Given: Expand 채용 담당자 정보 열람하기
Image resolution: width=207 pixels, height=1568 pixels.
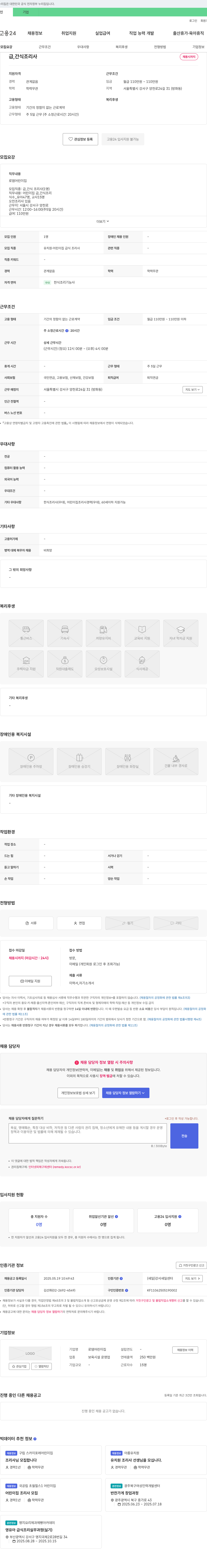Looking at the screenshot, I should pyautogui.click(x=125, y=1093).
